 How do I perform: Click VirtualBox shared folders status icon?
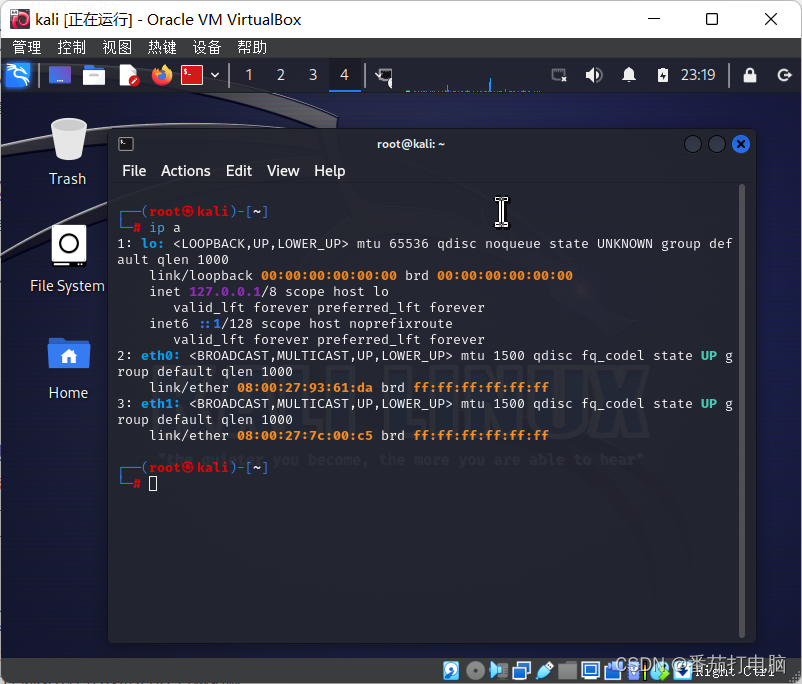(567, 670)
